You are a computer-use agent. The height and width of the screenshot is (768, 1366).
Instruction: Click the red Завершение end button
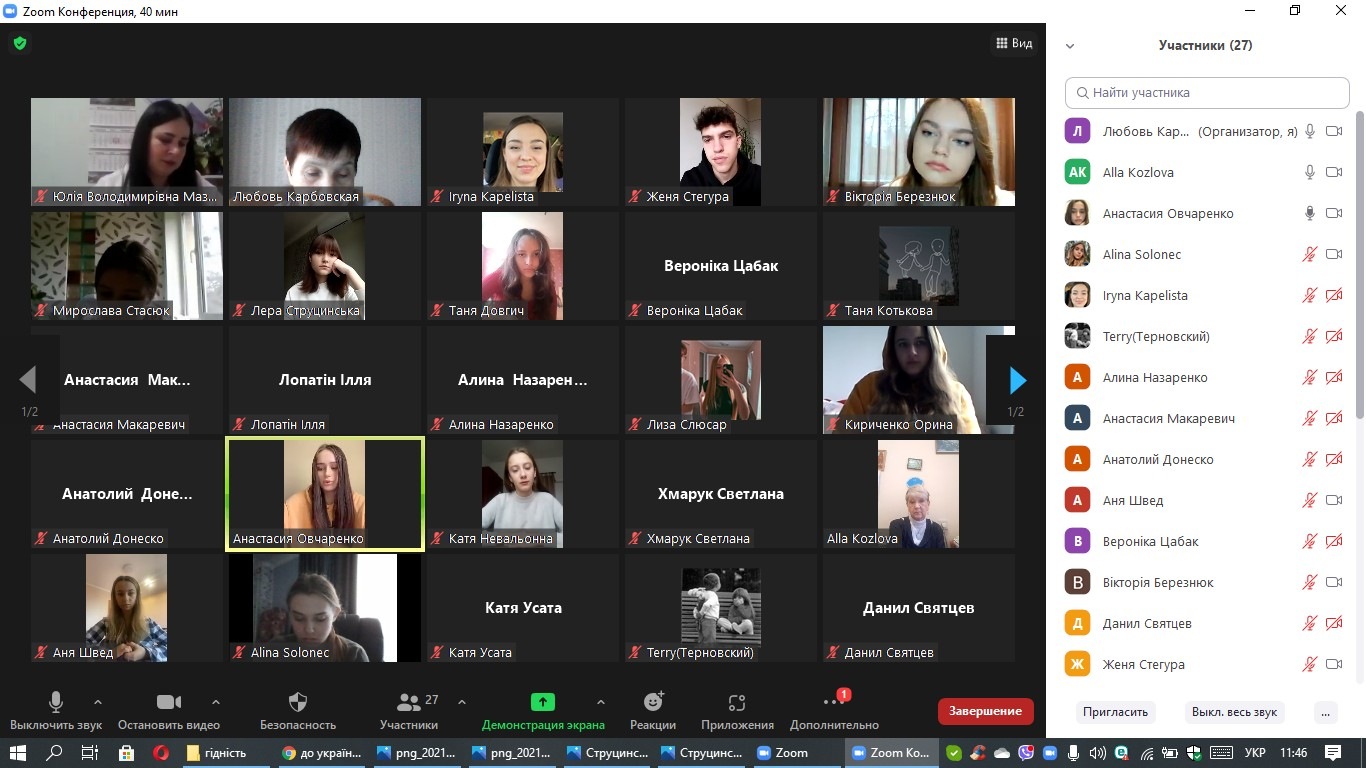pyautogui.click(x=985, y=711)
